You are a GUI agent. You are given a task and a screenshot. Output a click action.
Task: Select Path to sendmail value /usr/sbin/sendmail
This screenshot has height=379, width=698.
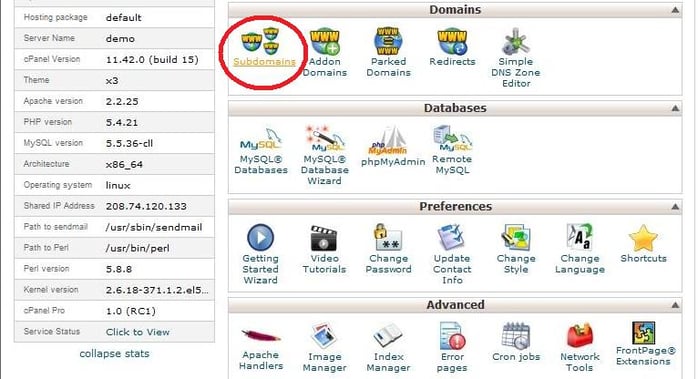click(x=154, y=228)
